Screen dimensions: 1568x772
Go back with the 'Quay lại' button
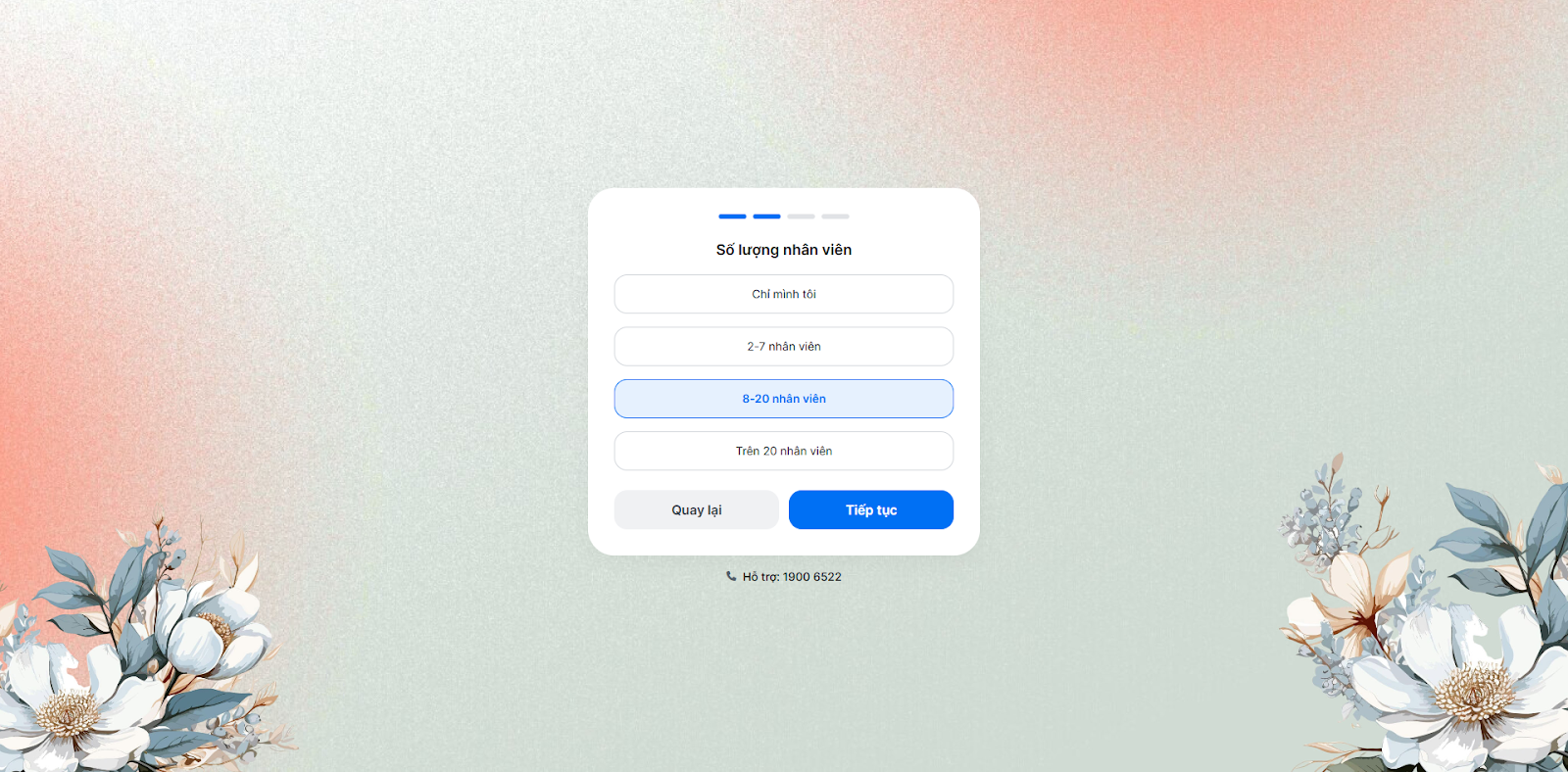[x=697, y=509]
